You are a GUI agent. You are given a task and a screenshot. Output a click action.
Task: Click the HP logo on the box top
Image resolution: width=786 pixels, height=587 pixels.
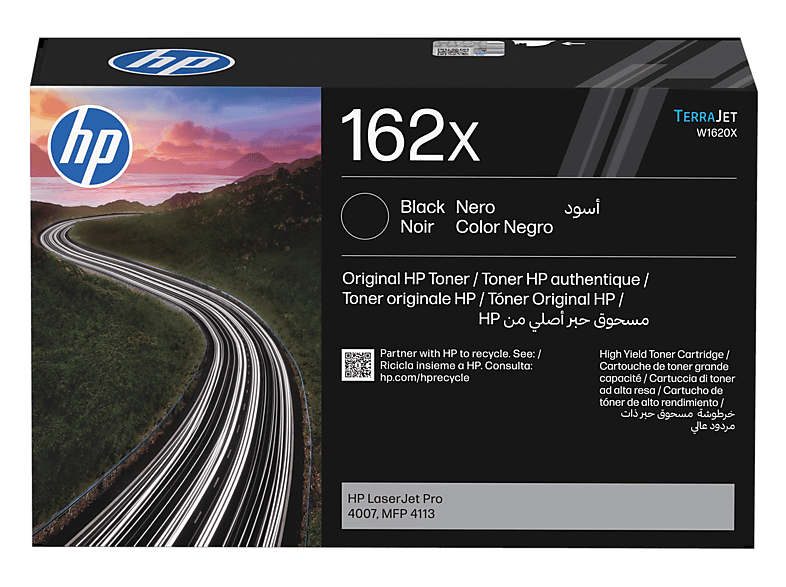click(x=171, y=62)
